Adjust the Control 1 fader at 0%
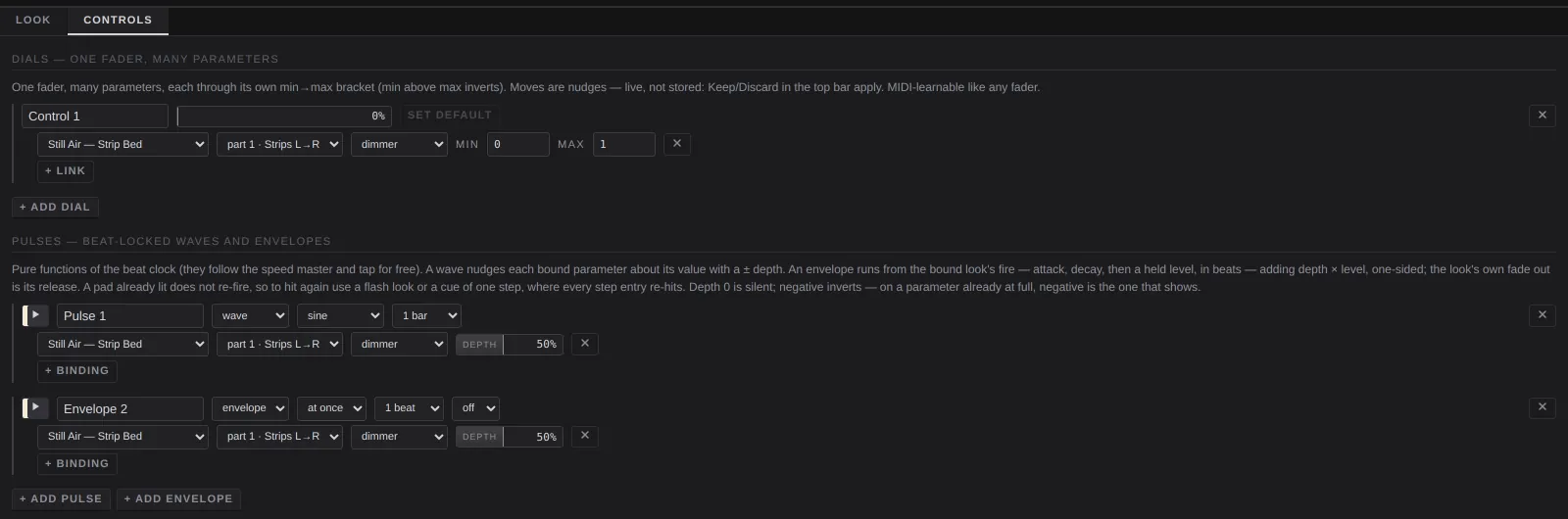This screenshot has width=1568, height=519. click(x=284, y=116)
